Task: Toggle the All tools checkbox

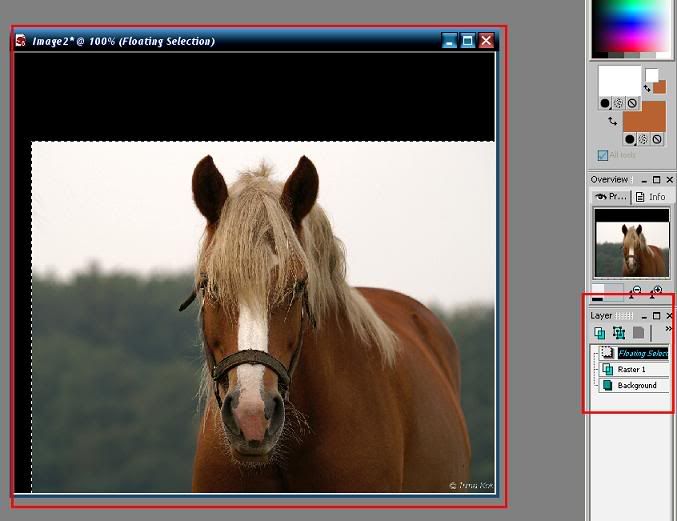Action: 602,155
